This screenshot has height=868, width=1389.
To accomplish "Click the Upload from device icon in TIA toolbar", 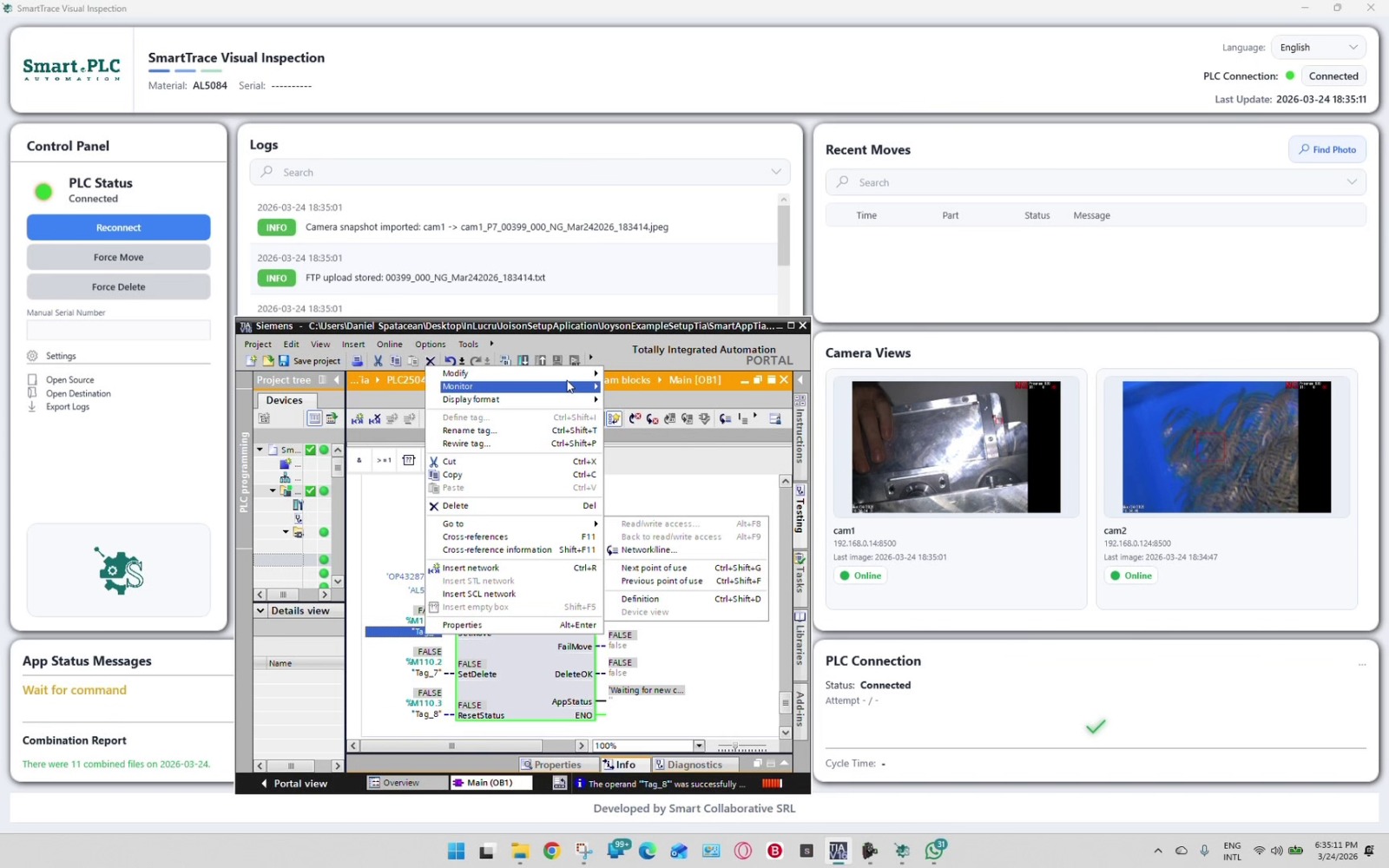I will [541, 361].
